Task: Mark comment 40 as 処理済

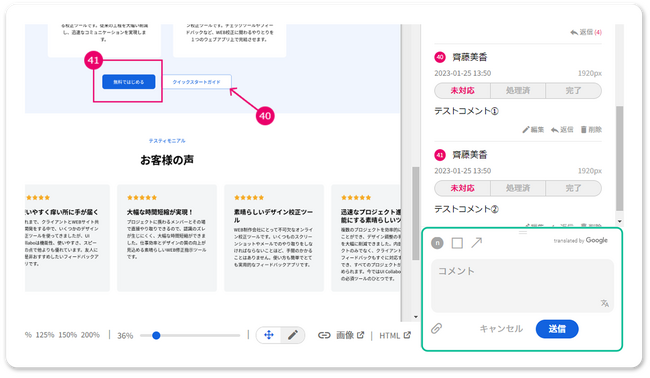Action: coord(518,90)
